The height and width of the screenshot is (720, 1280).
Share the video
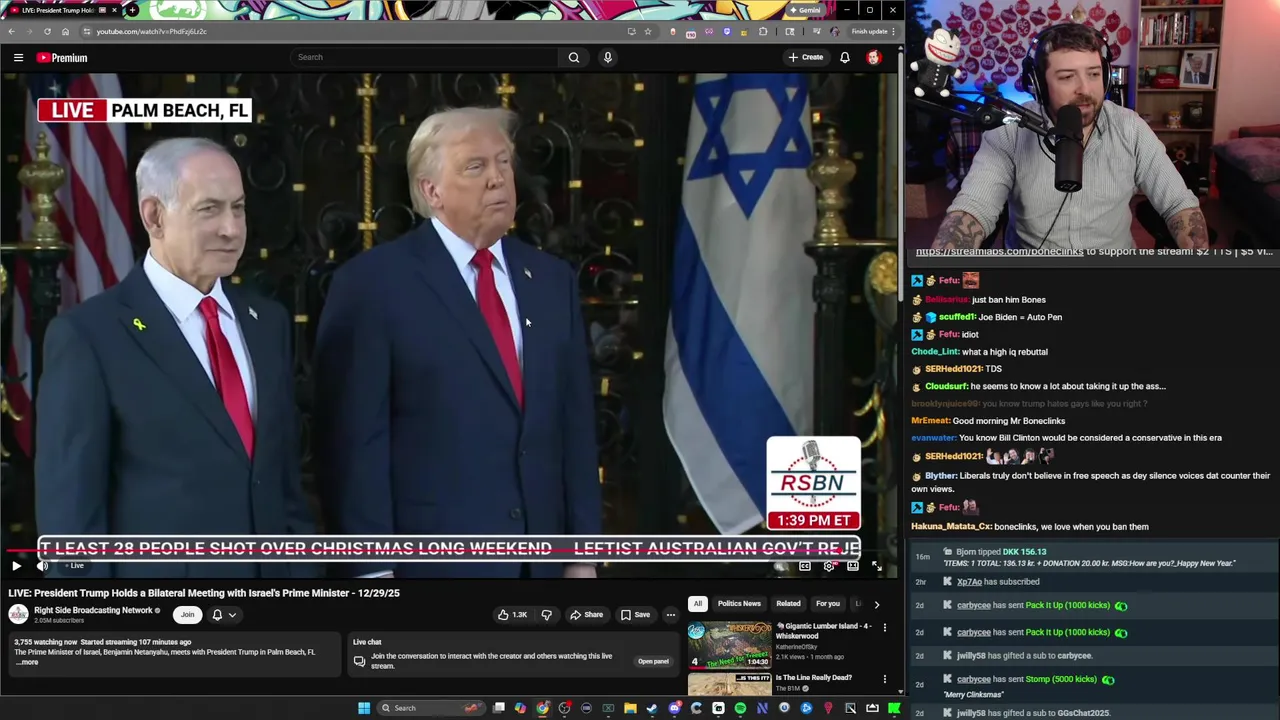click(x=586, y=615)
